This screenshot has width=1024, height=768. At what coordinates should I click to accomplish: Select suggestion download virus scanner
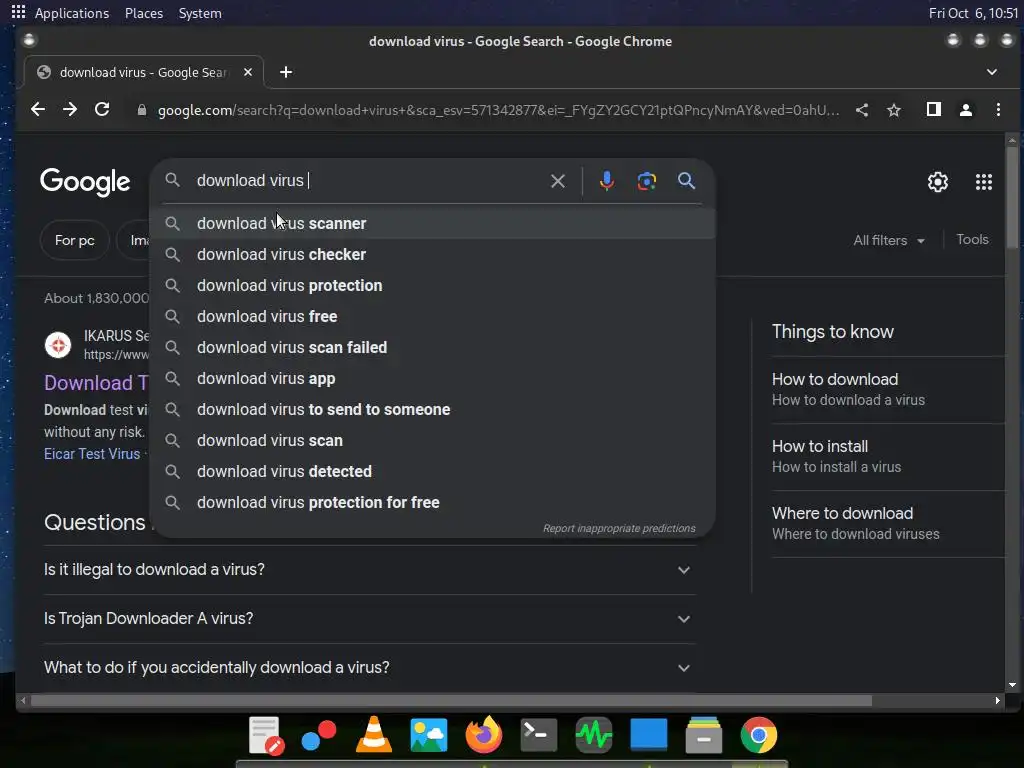pyautogui.click(x=432, y=223)
